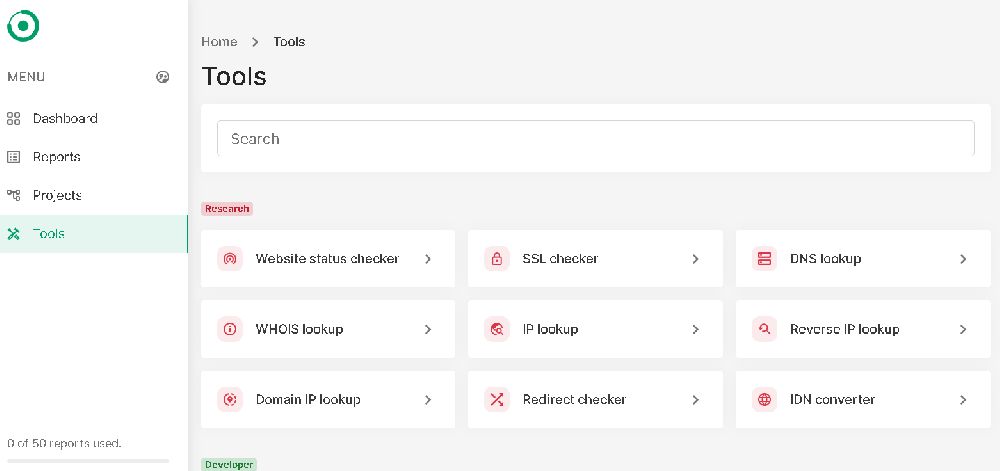Click the chevron on DNS lookup card
Image resolution: width=1000 pixels, height=471 pixels.
tap(963, 259)
